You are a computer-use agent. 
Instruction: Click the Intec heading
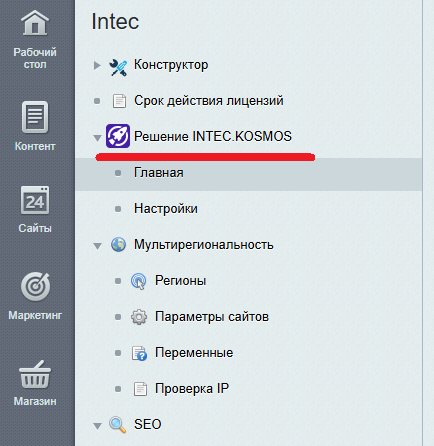[x=115, y=21]
